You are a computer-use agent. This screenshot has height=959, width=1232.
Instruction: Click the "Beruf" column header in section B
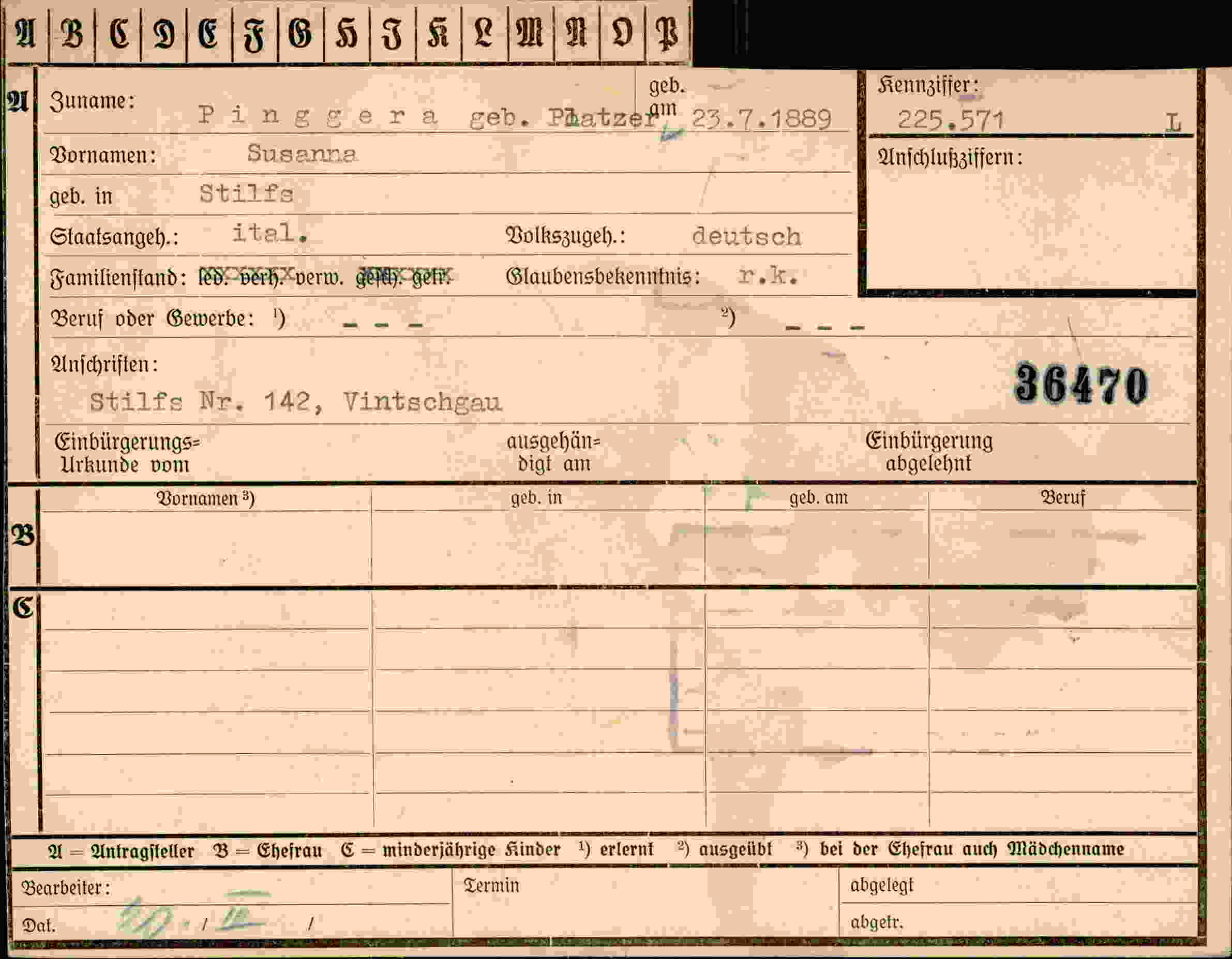coord(1063,498)
